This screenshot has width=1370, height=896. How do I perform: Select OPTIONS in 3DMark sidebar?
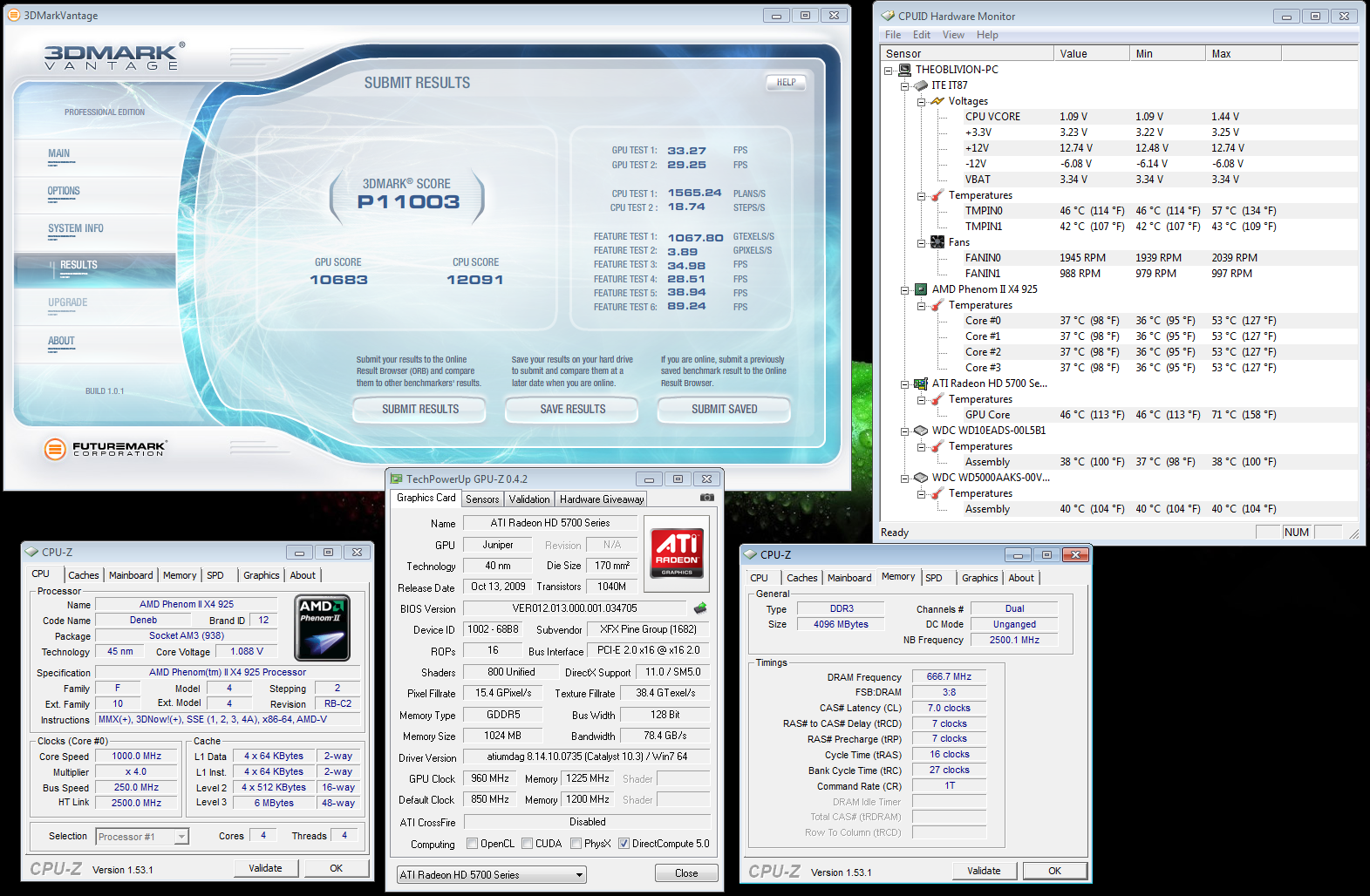pyautogui.click(x=63, y=191)
